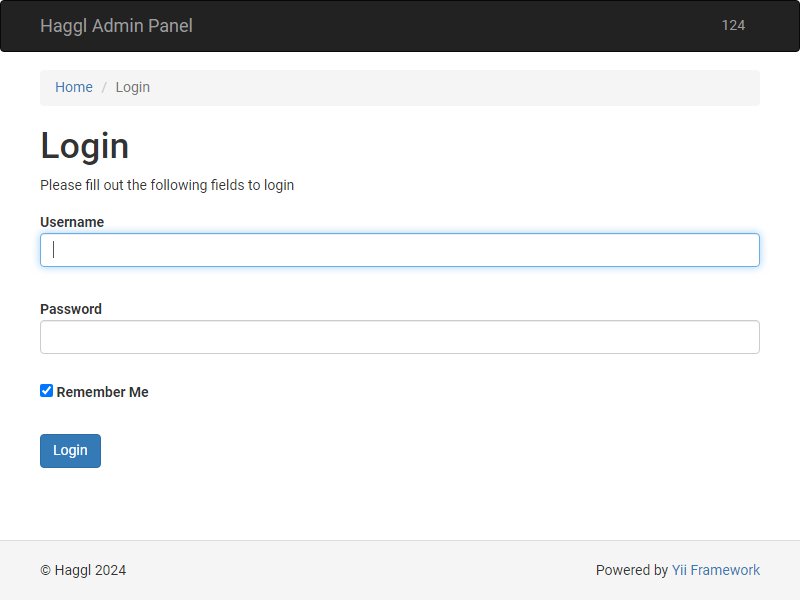Select the © Haggl 2024 footer text
The image size is (800, 600).
[x=83, y=570]
